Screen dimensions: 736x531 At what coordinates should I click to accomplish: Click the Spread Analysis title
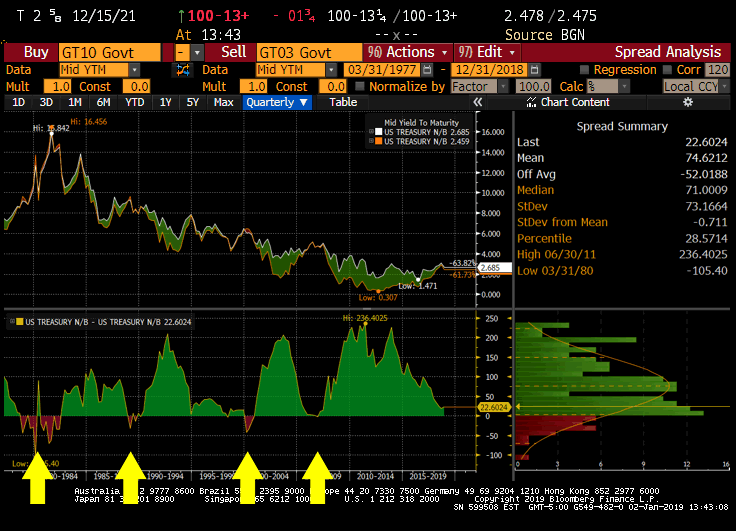pos(667,52)
